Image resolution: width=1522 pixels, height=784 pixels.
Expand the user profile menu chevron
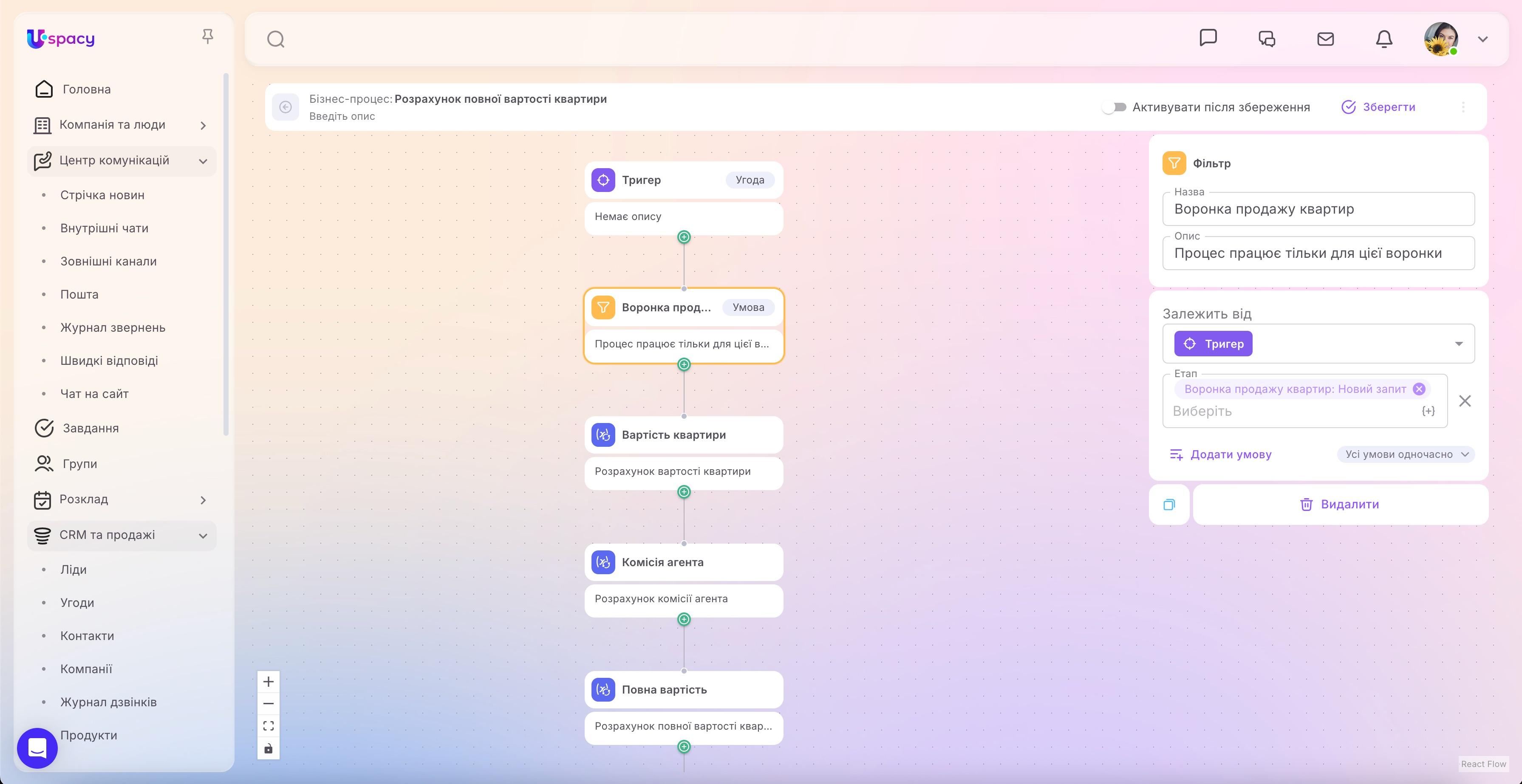click(1482, 39)
